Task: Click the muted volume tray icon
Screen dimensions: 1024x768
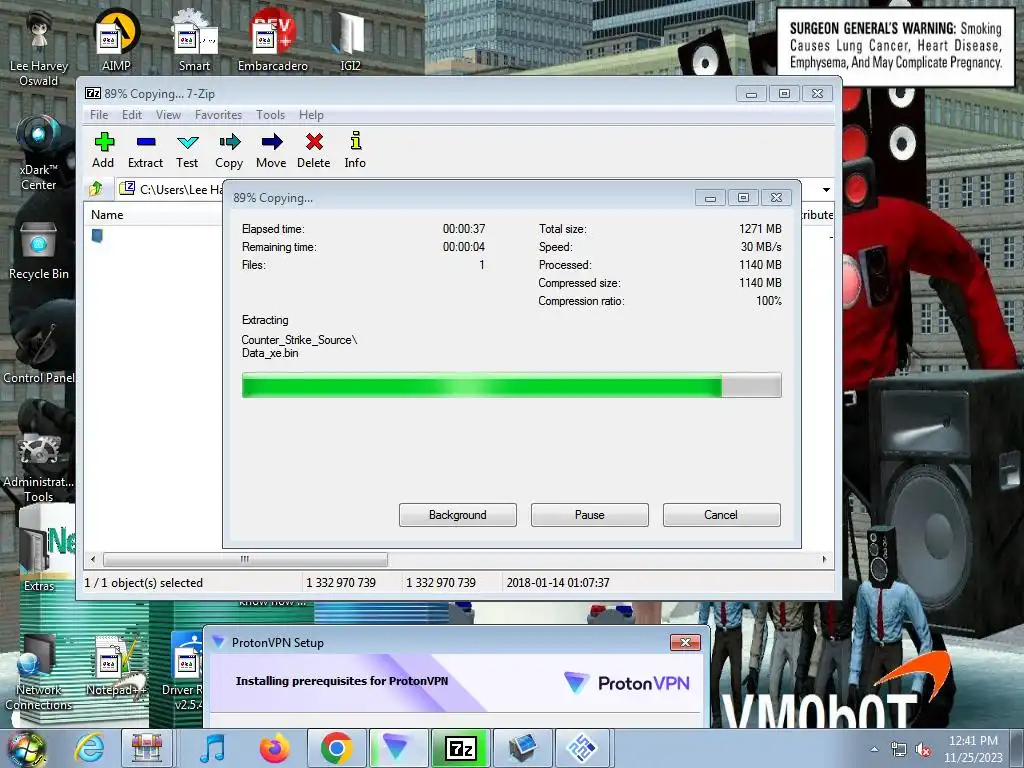Action: coord(923,750)
